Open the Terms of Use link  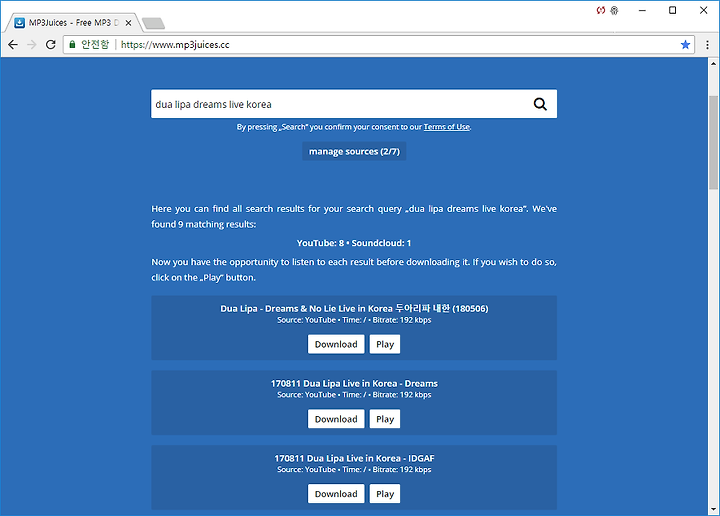pyautogui.click(x=446, y=127)
